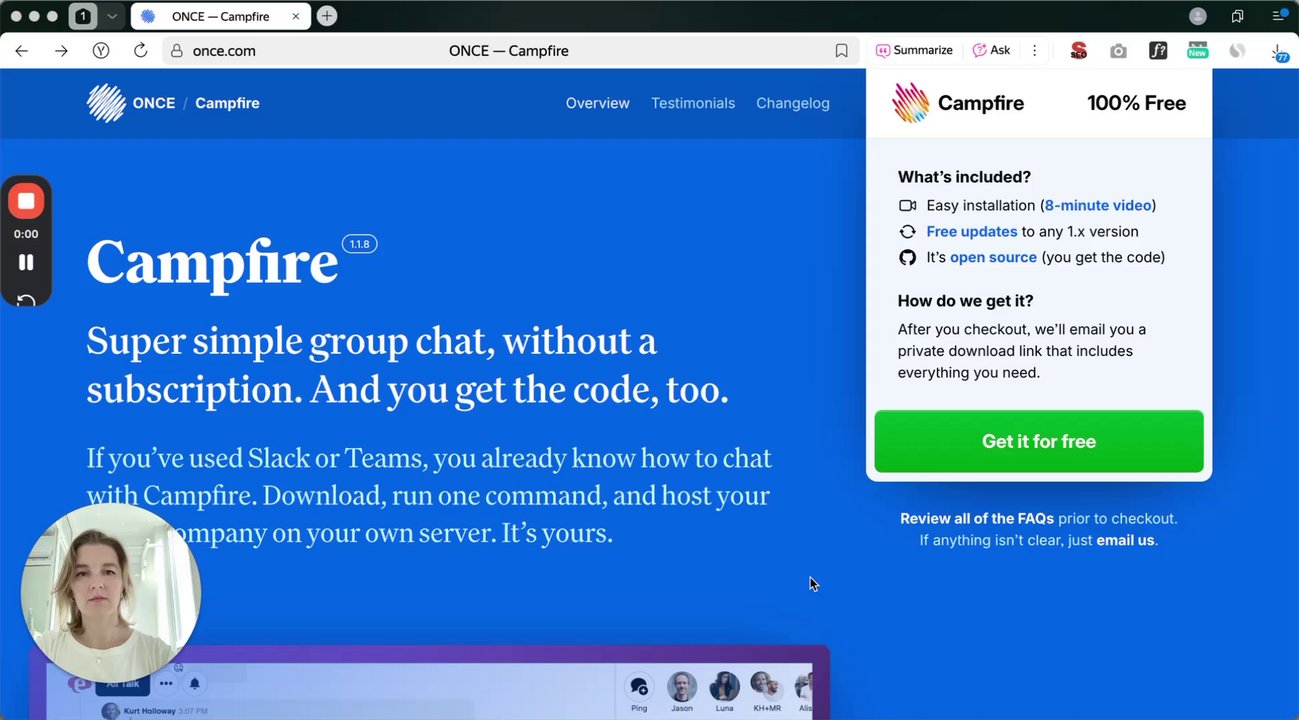This screenshot has height=720, width=1299.
Task: Click the tab group number 1 icon
Action: [x=83, y=16]
